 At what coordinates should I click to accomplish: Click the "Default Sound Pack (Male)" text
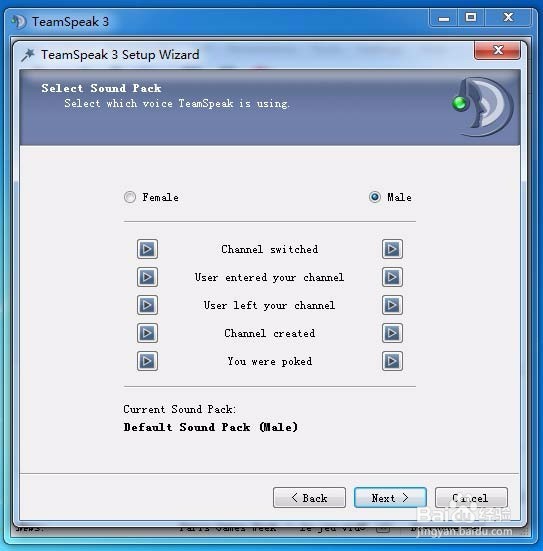[x=211, y=427]
